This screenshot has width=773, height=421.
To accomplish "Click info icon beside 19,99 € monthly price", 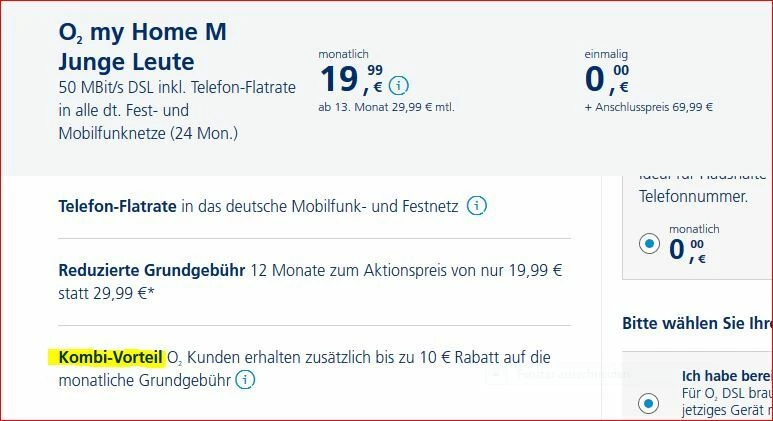I will (399, 83).
